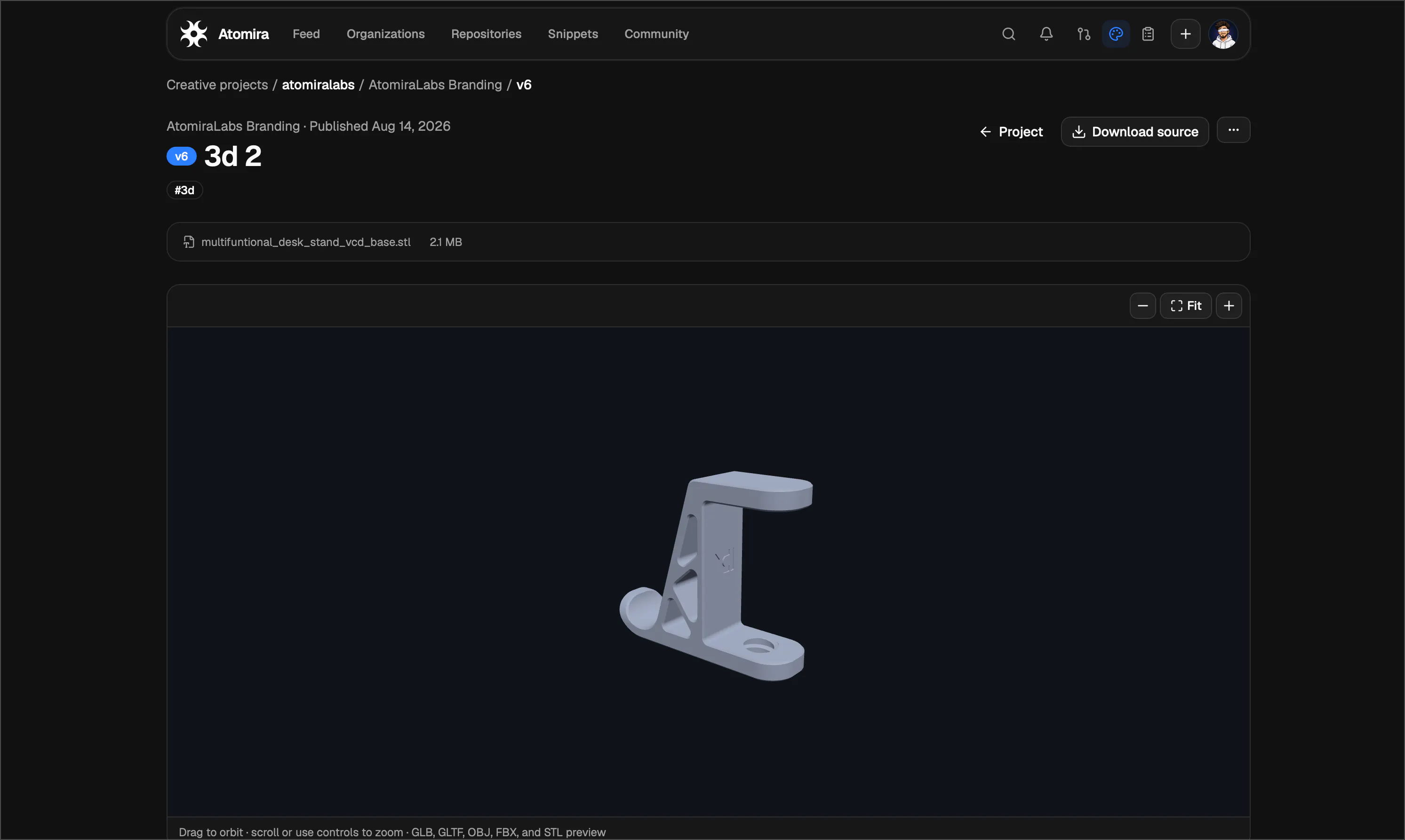Click the Atomira starburst logo
1405x840 pixels.
point(194,34)
